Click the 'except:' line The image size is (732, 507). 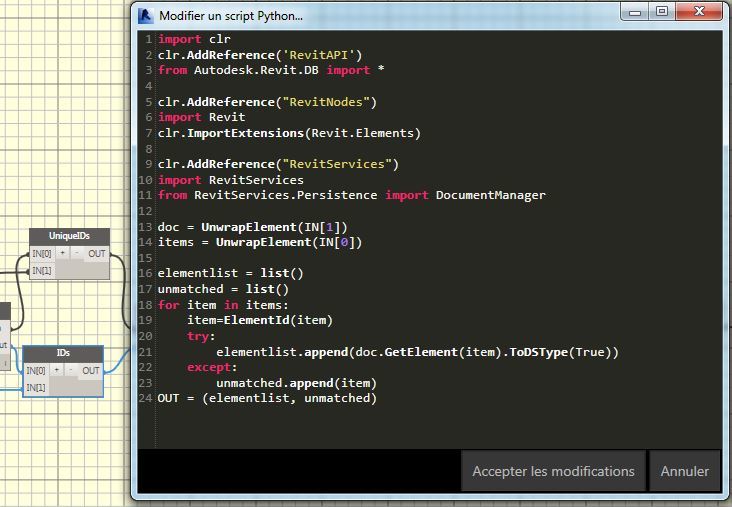point(212,367)
